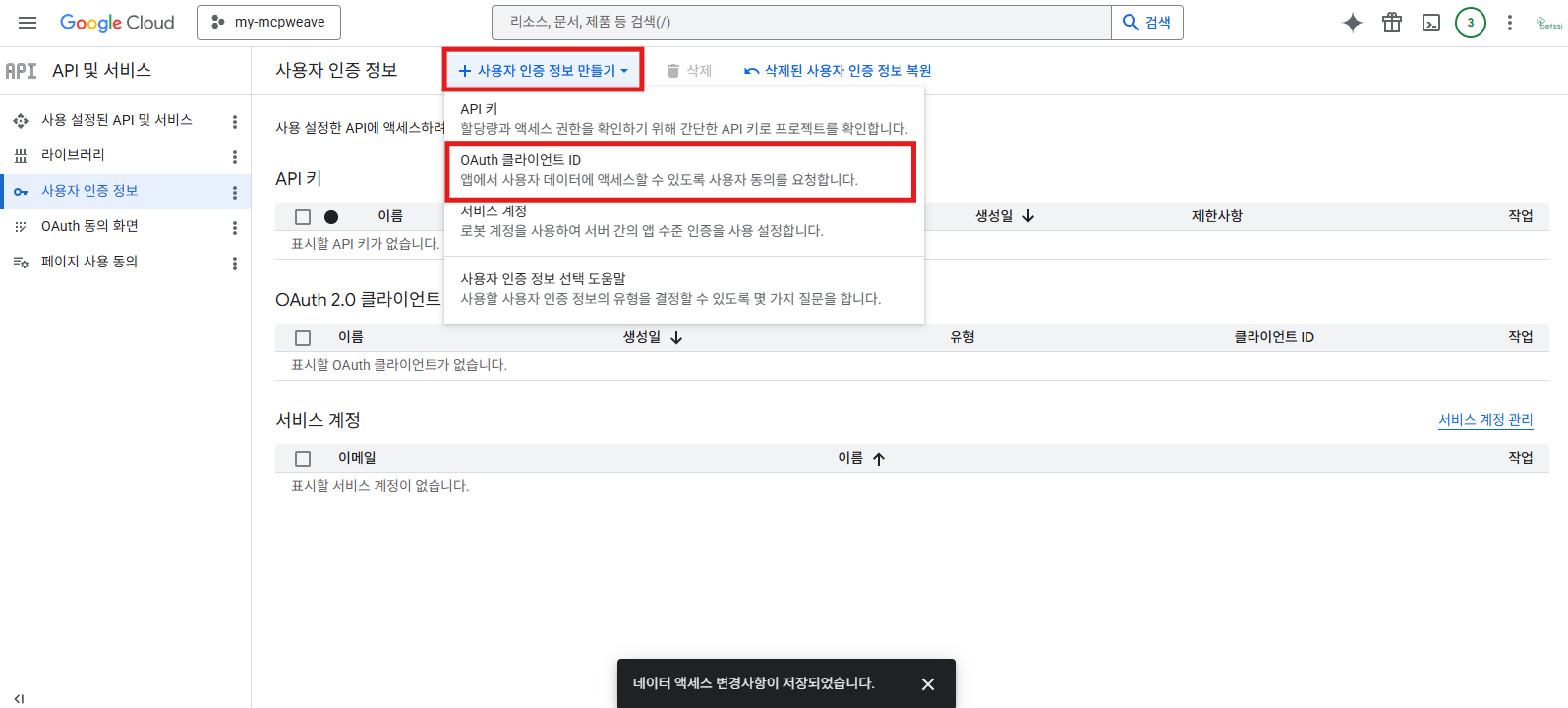Click the 유형 column header
Image resolution: width=1568 pixels, height=708 pixels.
tap(962, 337)
